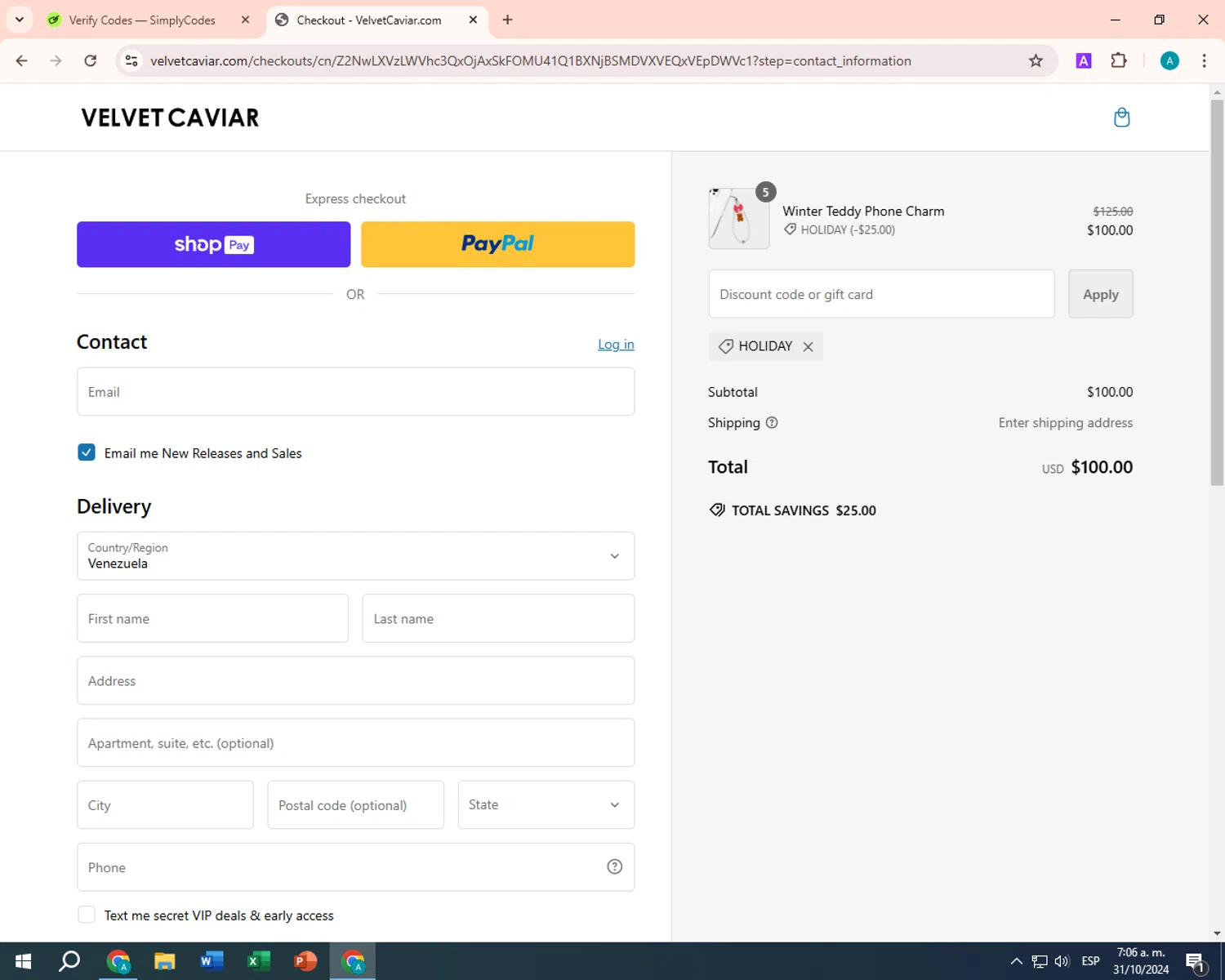Open Chrome's three-dot menu

pos(1205,61)
